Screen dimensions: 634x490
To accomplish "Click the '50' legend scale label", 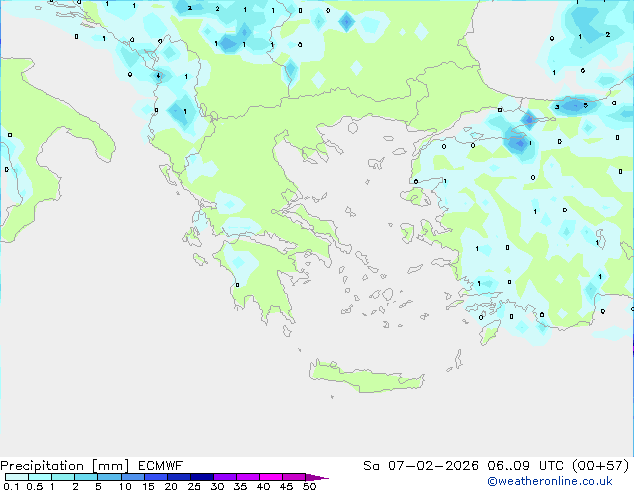I will [309, 486].
